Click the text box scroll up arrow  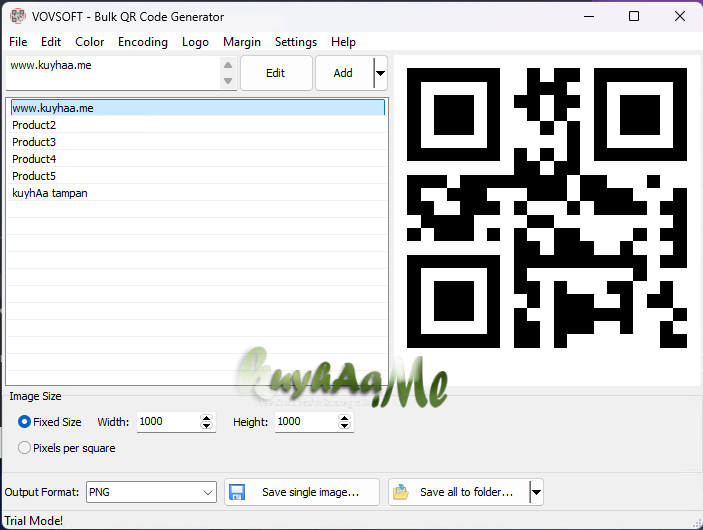pos(228,65)
